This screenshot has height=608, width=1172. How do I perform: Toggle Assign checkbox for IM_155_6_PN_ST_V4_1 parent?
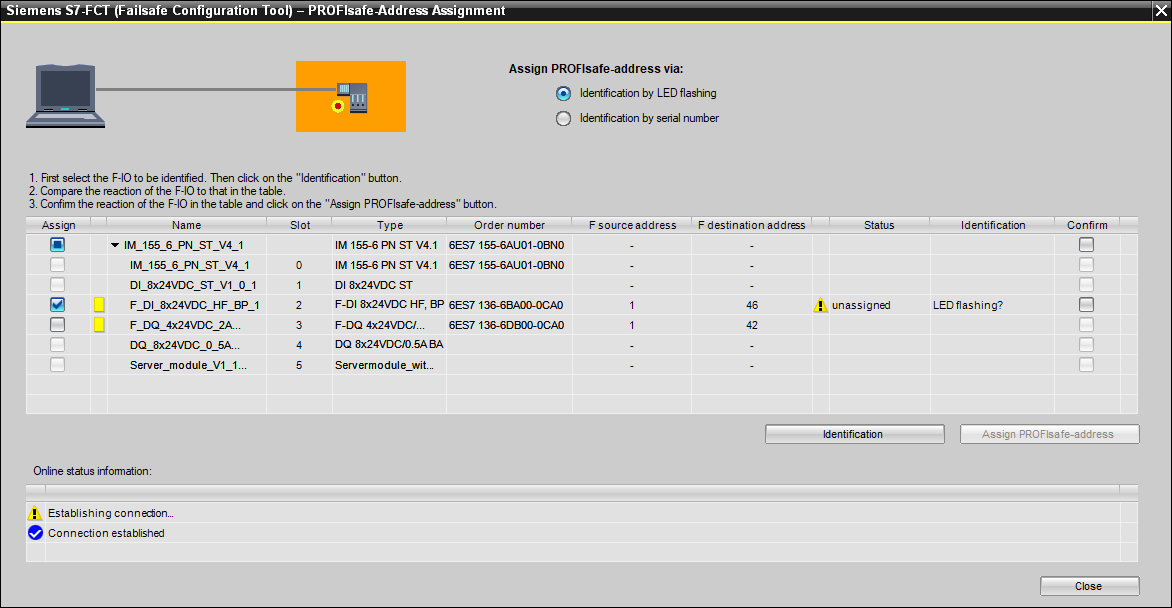(58, 245)
